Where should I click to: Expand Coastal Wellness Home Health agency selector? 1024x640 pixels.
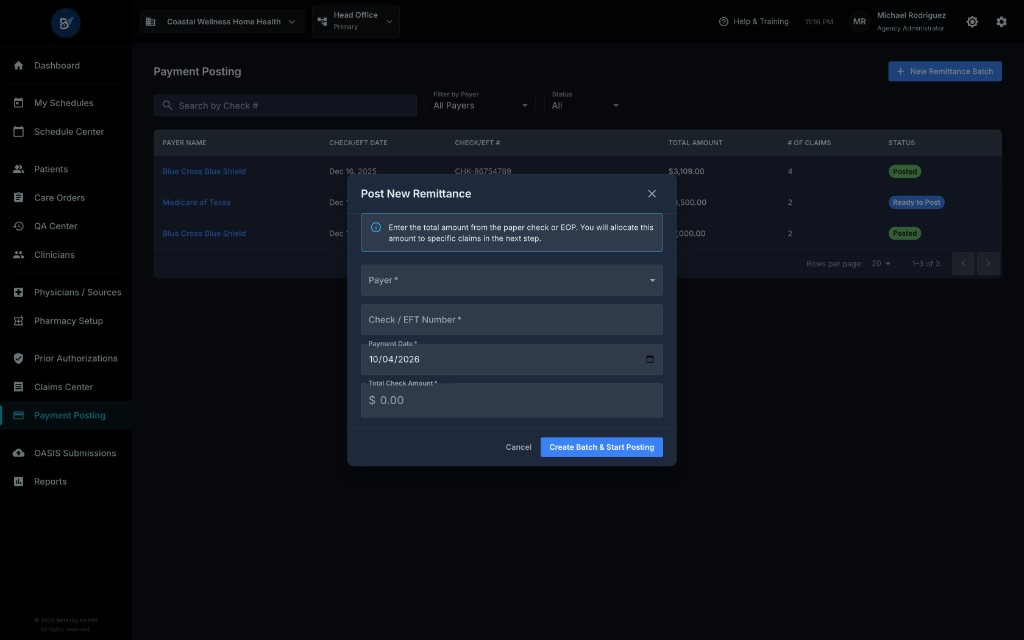[222, 22]
